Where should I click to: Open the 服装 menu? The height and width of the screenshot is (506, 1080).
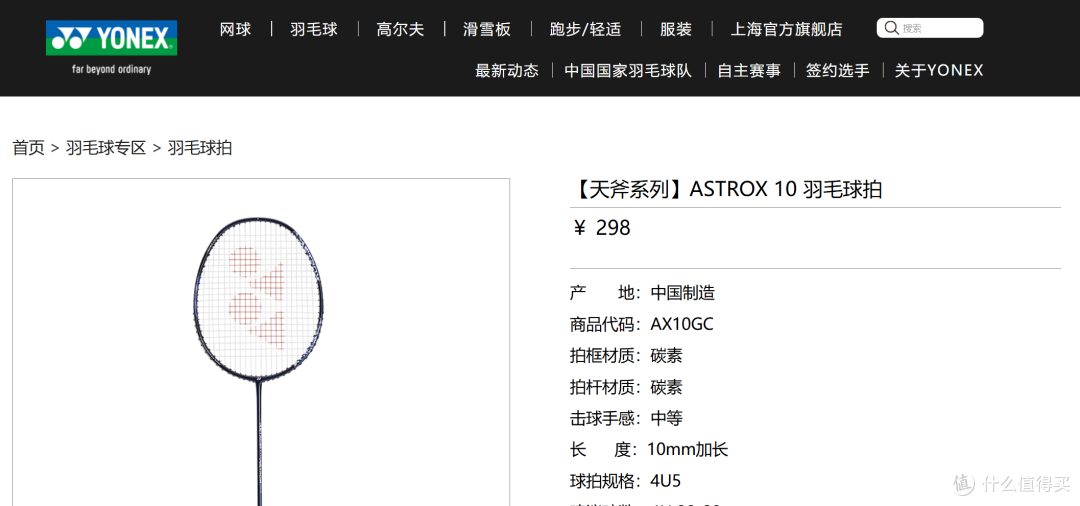[x=676, y=30]
